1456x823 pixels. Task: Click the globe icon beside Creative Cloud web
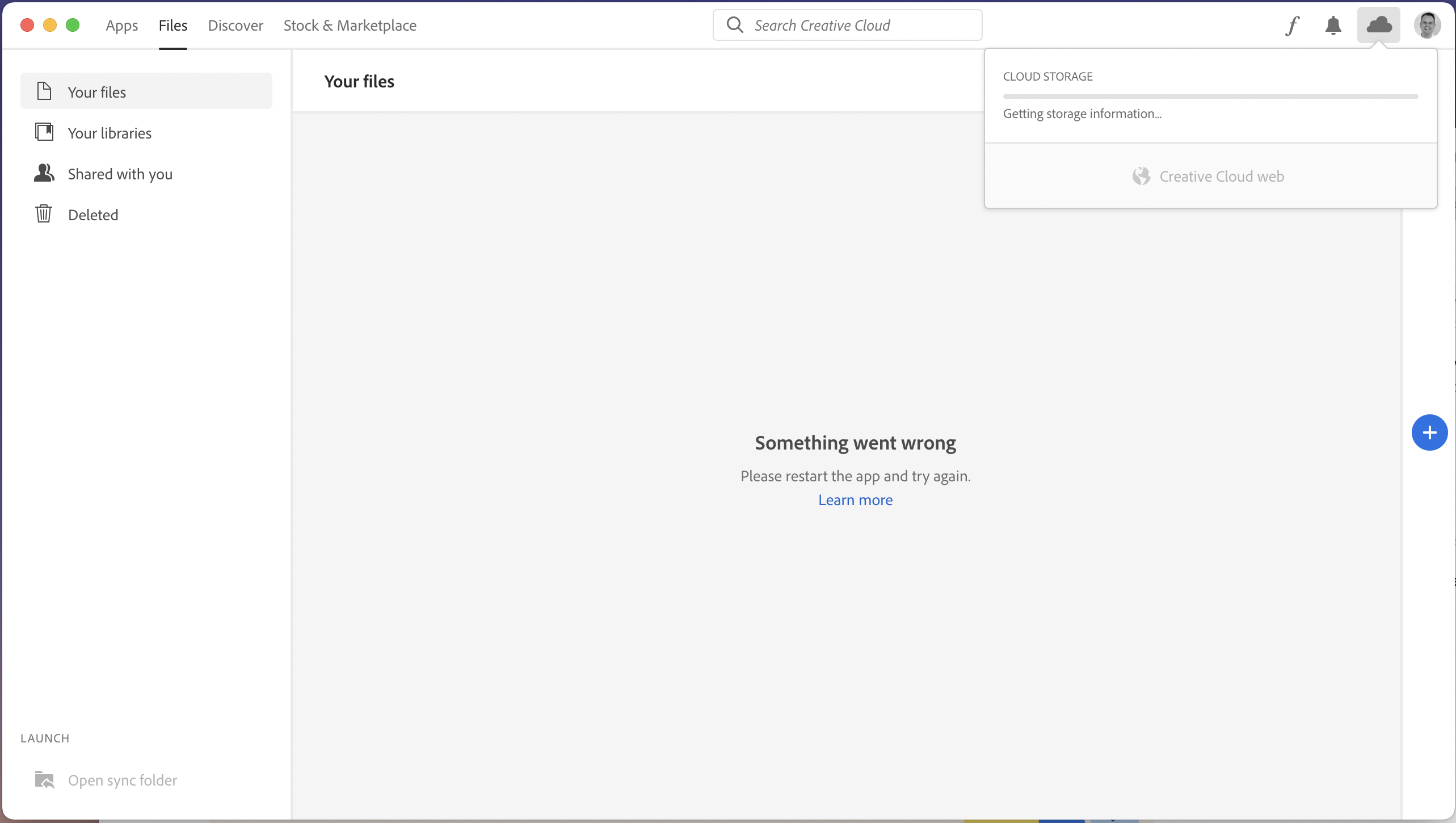(1141, 177)
